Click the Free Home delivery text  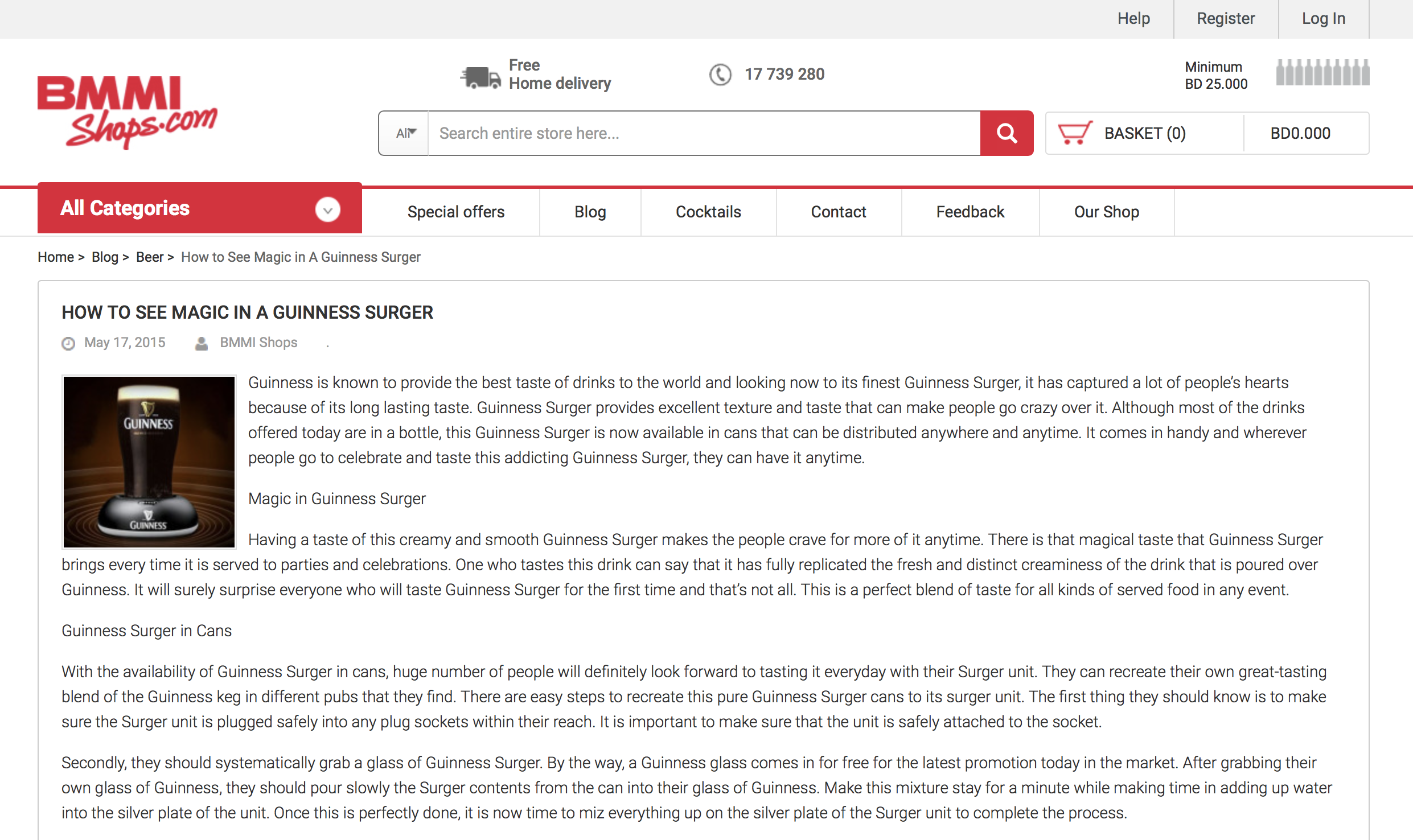tap(560, 75)
